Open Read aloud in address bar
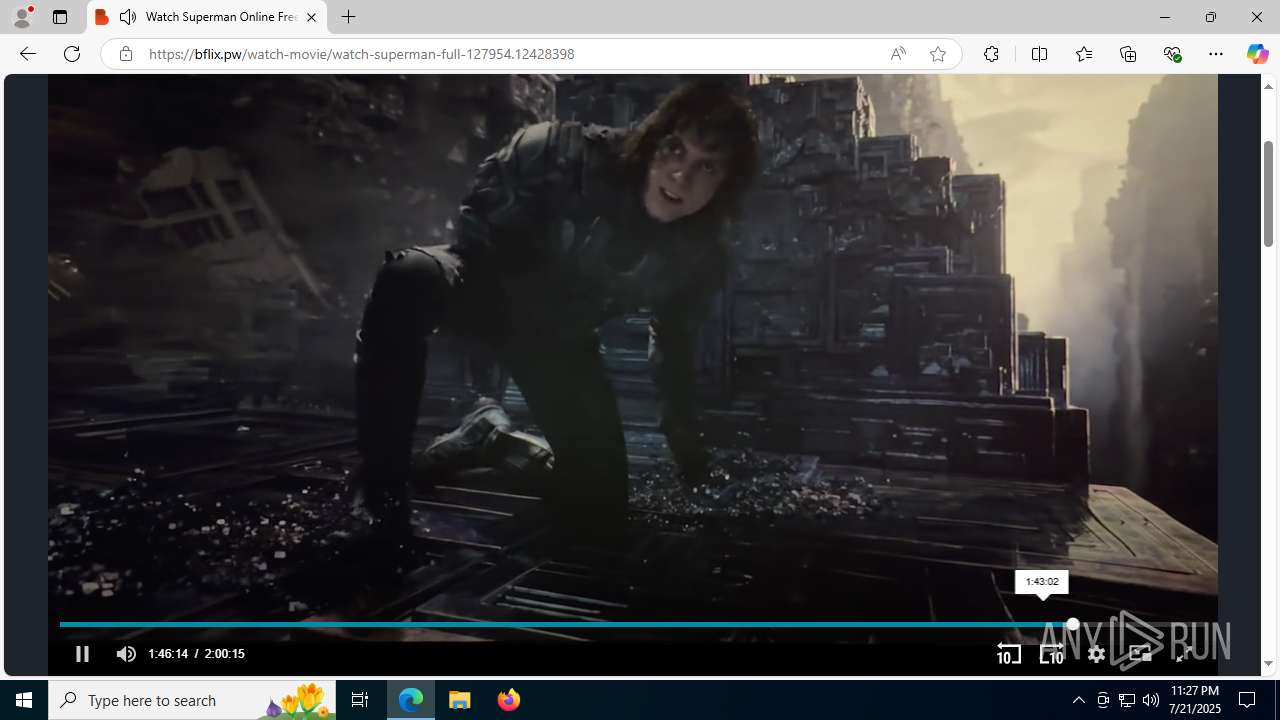Viewport: 1280px width, 720px height. click(x=898, y=54)
